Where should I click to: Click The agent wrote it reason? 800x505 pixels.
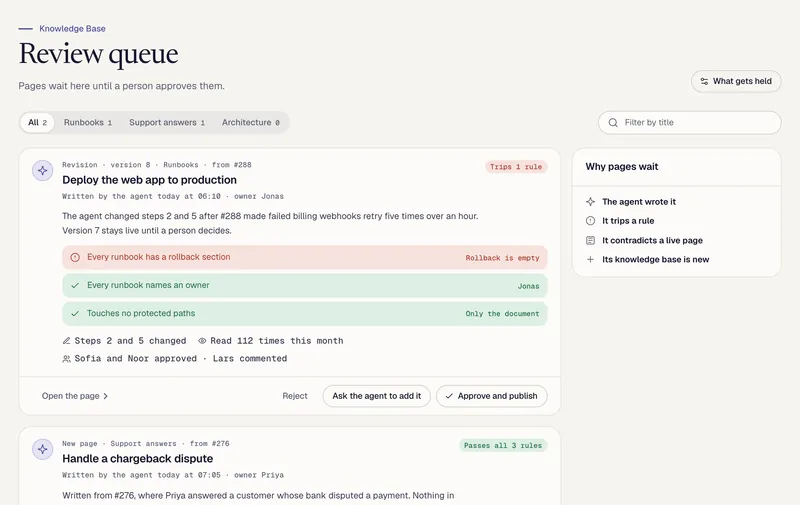click(639, 201)
